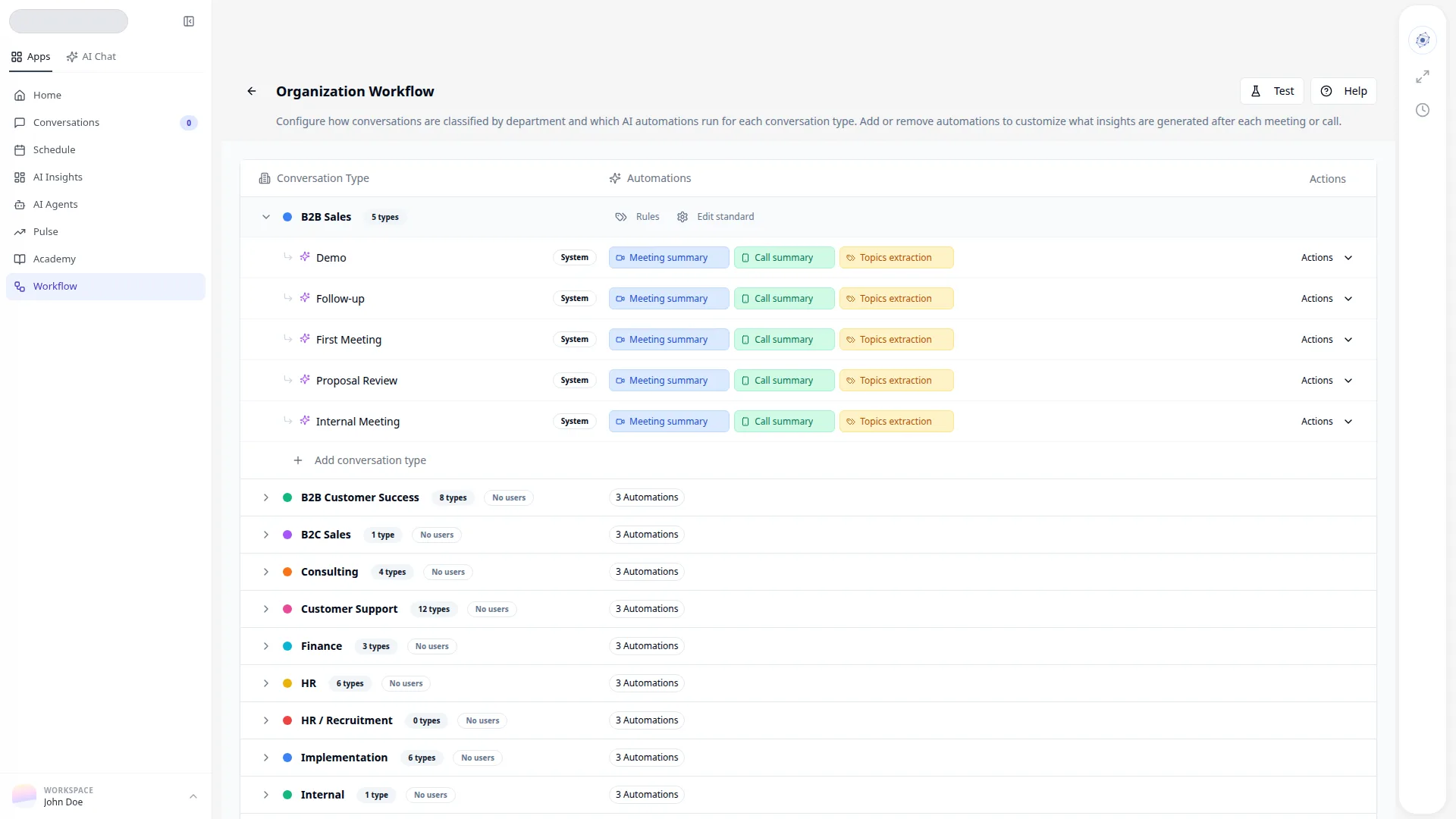Viewport: 1456px width, 819px height.
Task: Click Follow-up's Call summary tag
Action: [784, 299]
